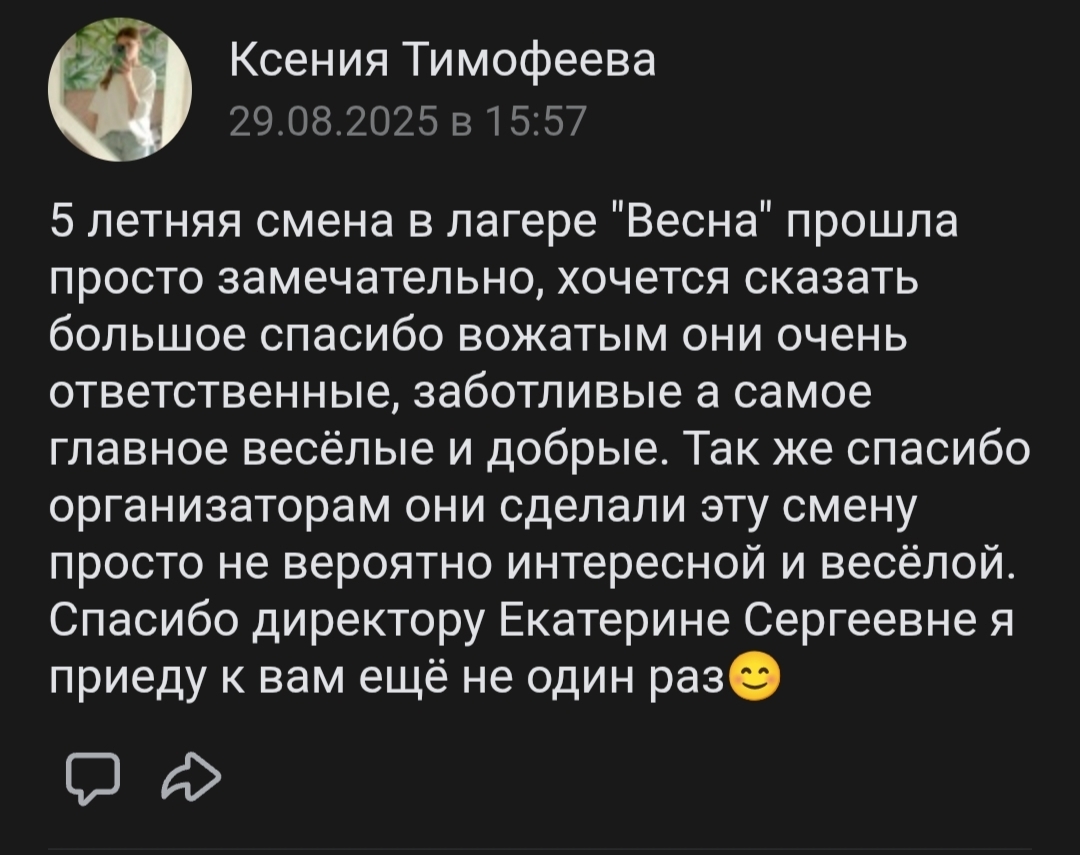Click the timestamp 29.08.2025 в 15:57
Screen dimensions: 1080x855
click(x=411, y=122)
